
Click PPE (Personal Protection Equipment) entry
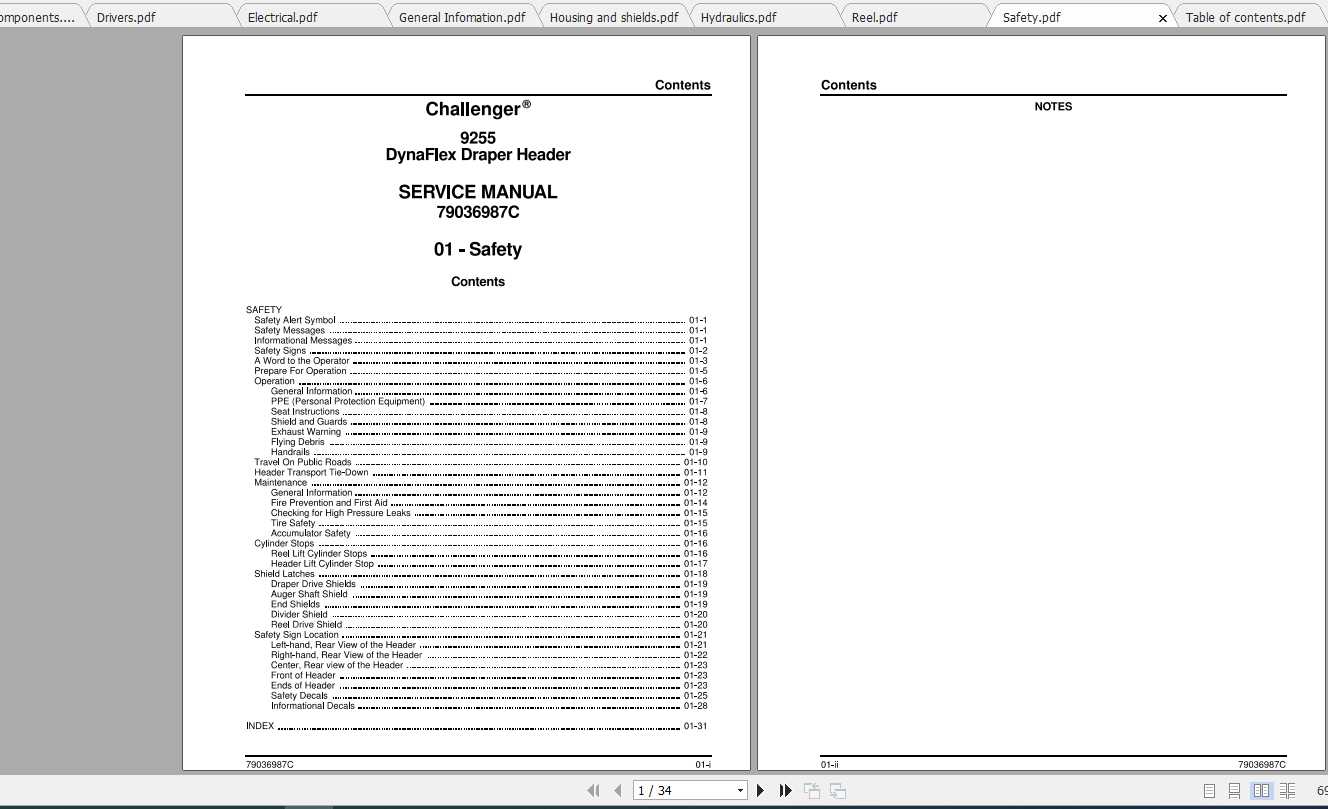[x=489, y=401]
